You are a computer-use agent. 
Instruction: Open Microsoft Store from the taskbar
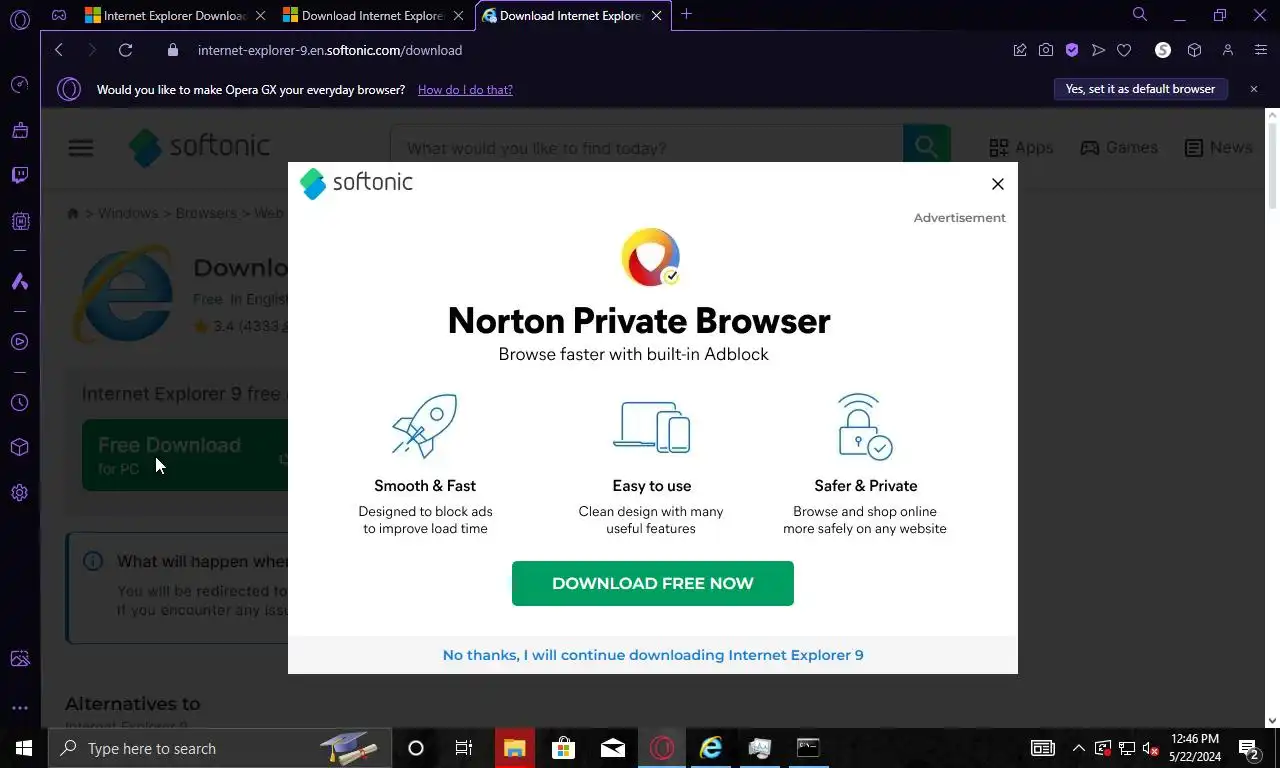click(x=563, y=748)
